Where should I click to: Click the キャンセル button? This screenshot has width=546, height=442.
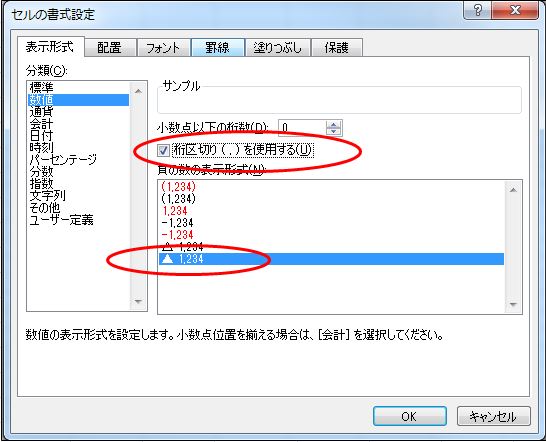pos(493,416)
